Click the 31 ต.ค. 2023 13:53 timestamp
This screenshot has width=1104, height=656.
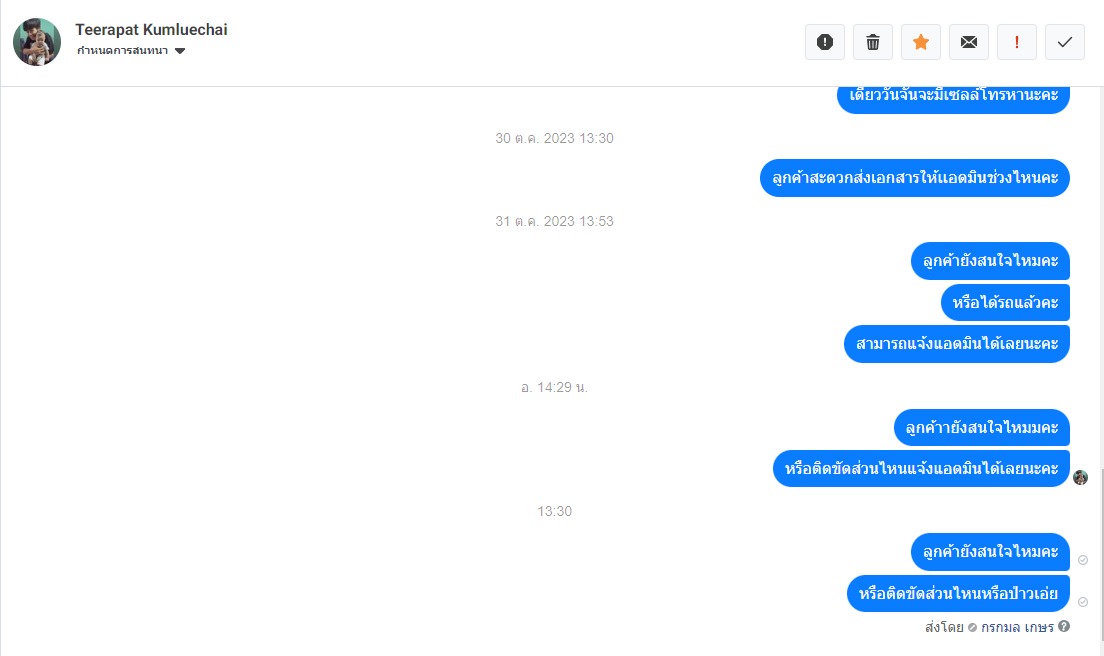[x=554, y=221]
